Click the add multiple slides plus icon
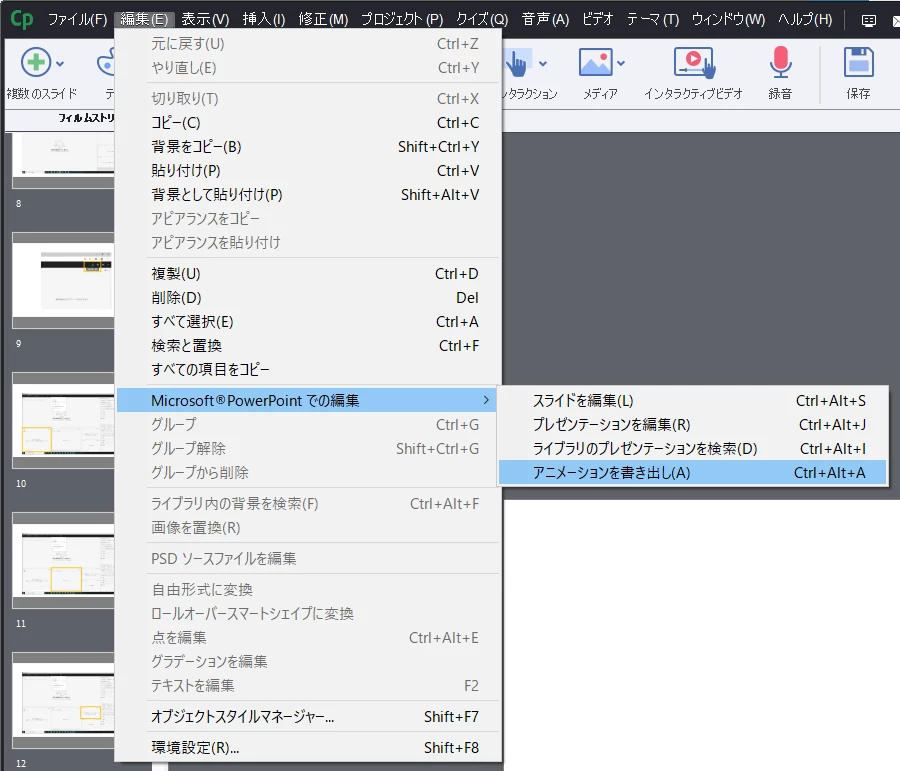The height and width of the screenshot is (771, 900). click(x=36, y=62)
